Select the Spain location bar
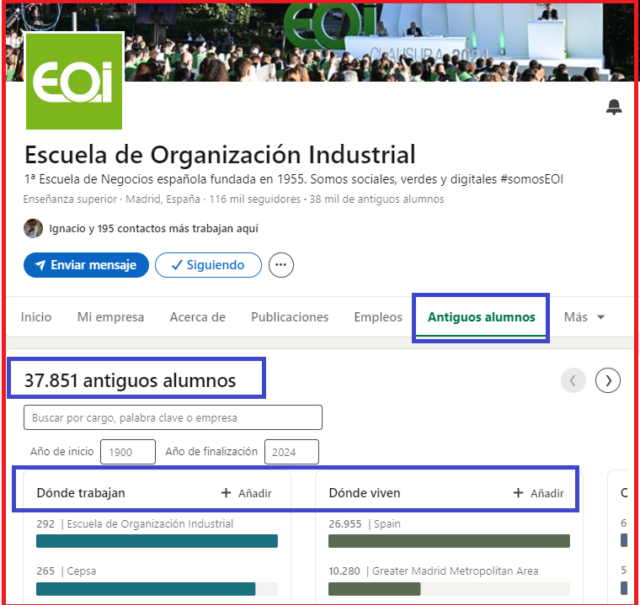The image size is (640, 605). tap(449, 541)
